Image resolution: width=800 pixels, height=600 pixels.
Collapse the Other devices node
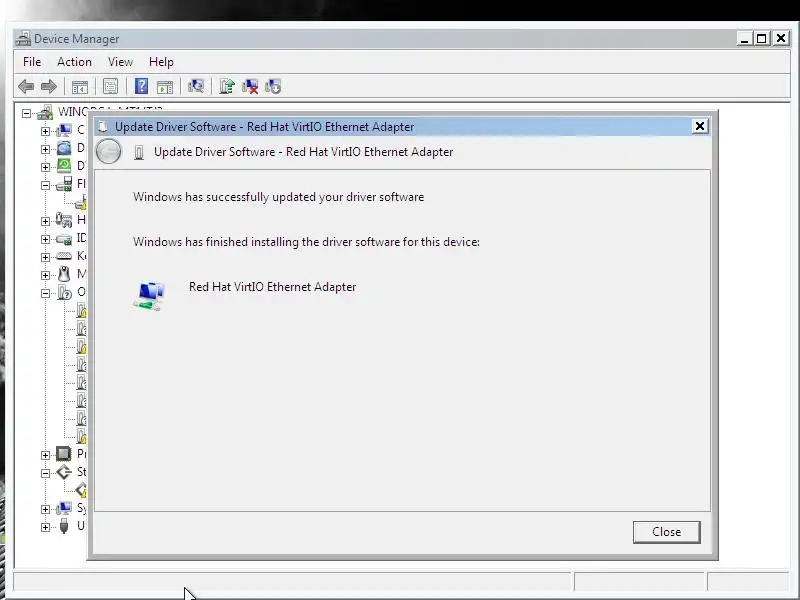pos(45,293)
